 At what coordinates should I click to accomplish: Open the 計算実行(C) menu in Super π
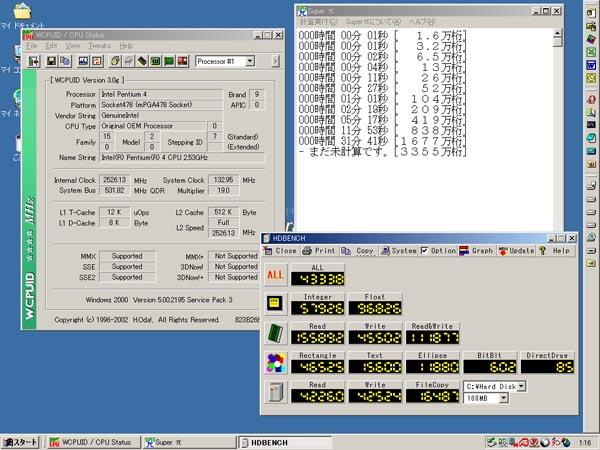click(319, 22)
